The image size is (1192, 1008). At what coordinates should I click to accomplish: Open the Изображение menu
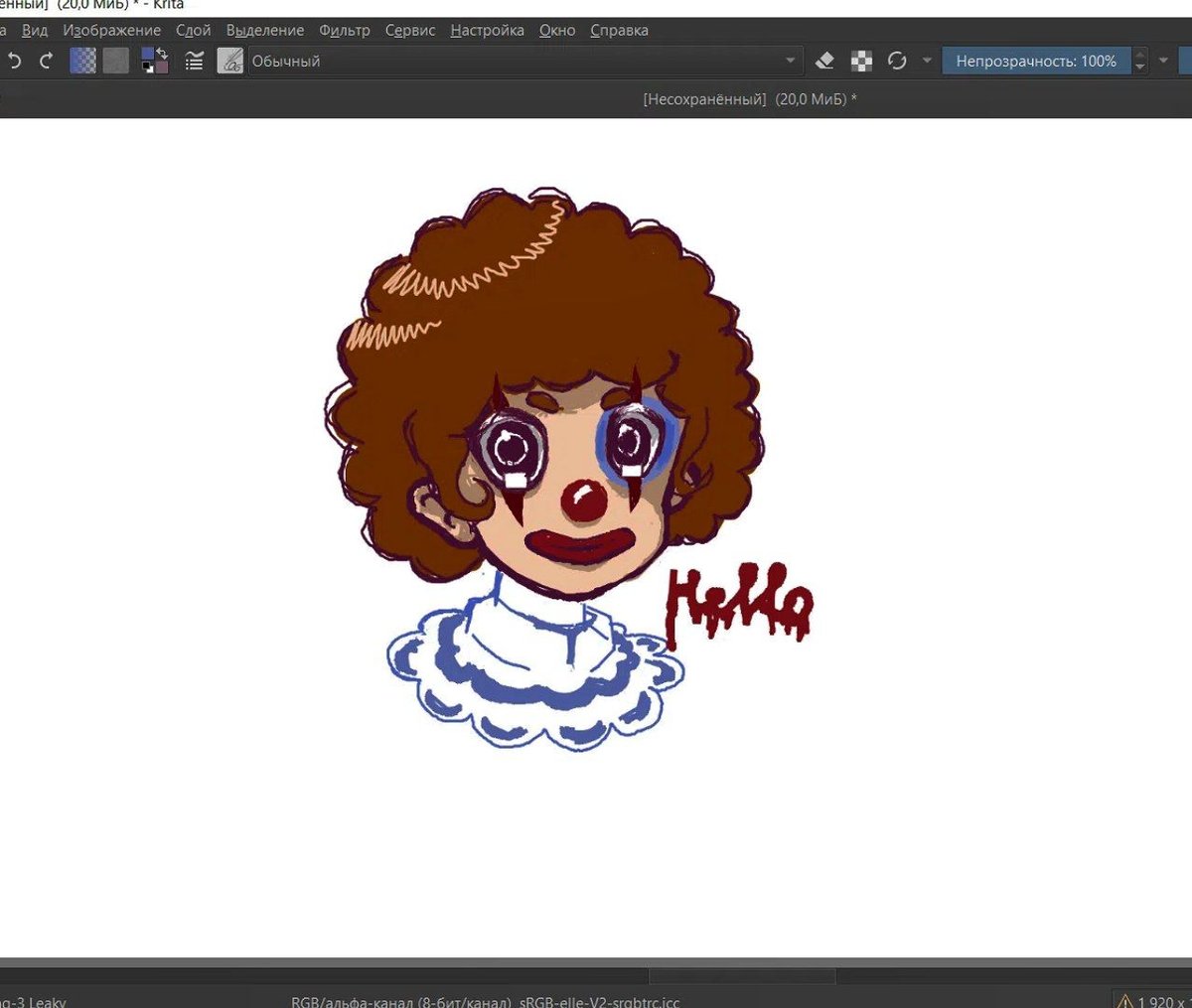pyautogui.click(x=111, y=30)
